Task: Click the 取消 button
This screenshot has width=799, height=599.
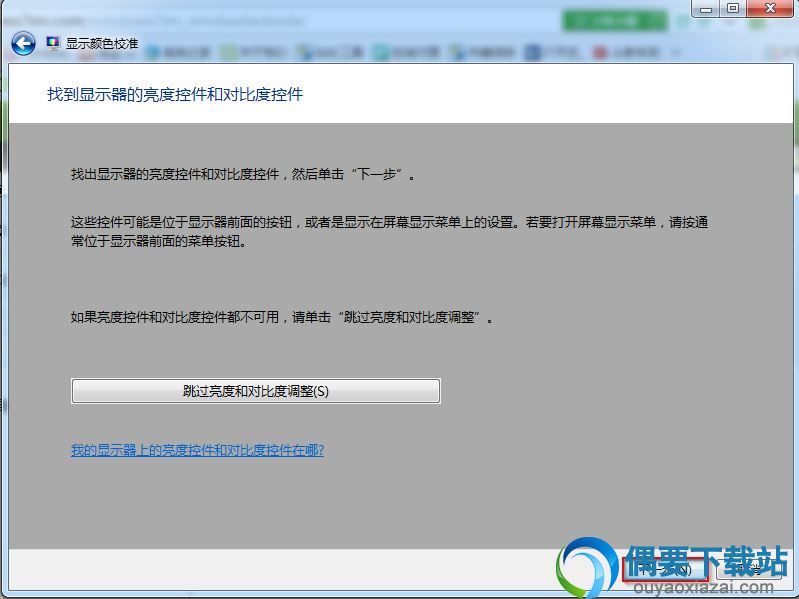Action: pyautogui.click(x=750, y=569)
